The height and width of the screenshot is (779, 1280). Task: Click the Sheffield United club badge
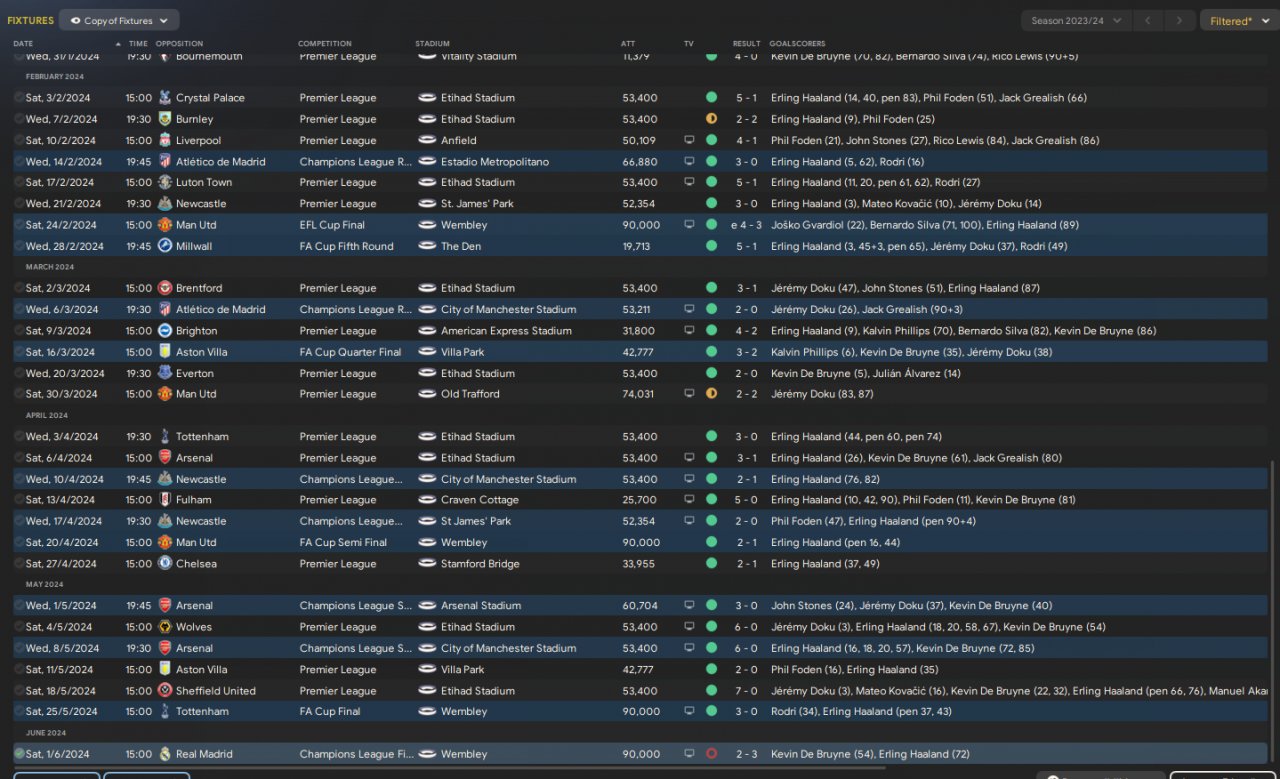(x=165, y=691)
